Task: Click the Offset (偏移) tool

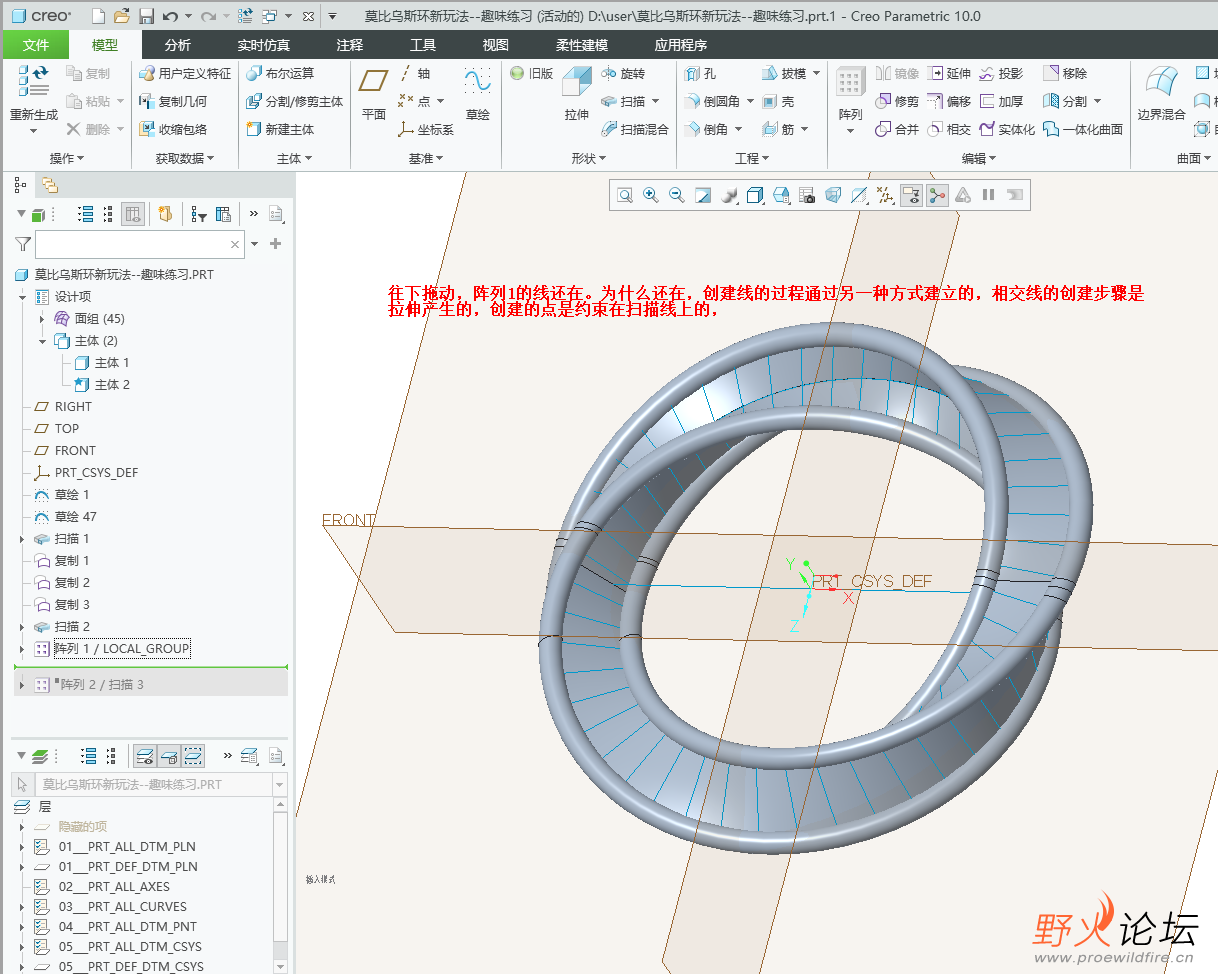Action: point(949,101)
